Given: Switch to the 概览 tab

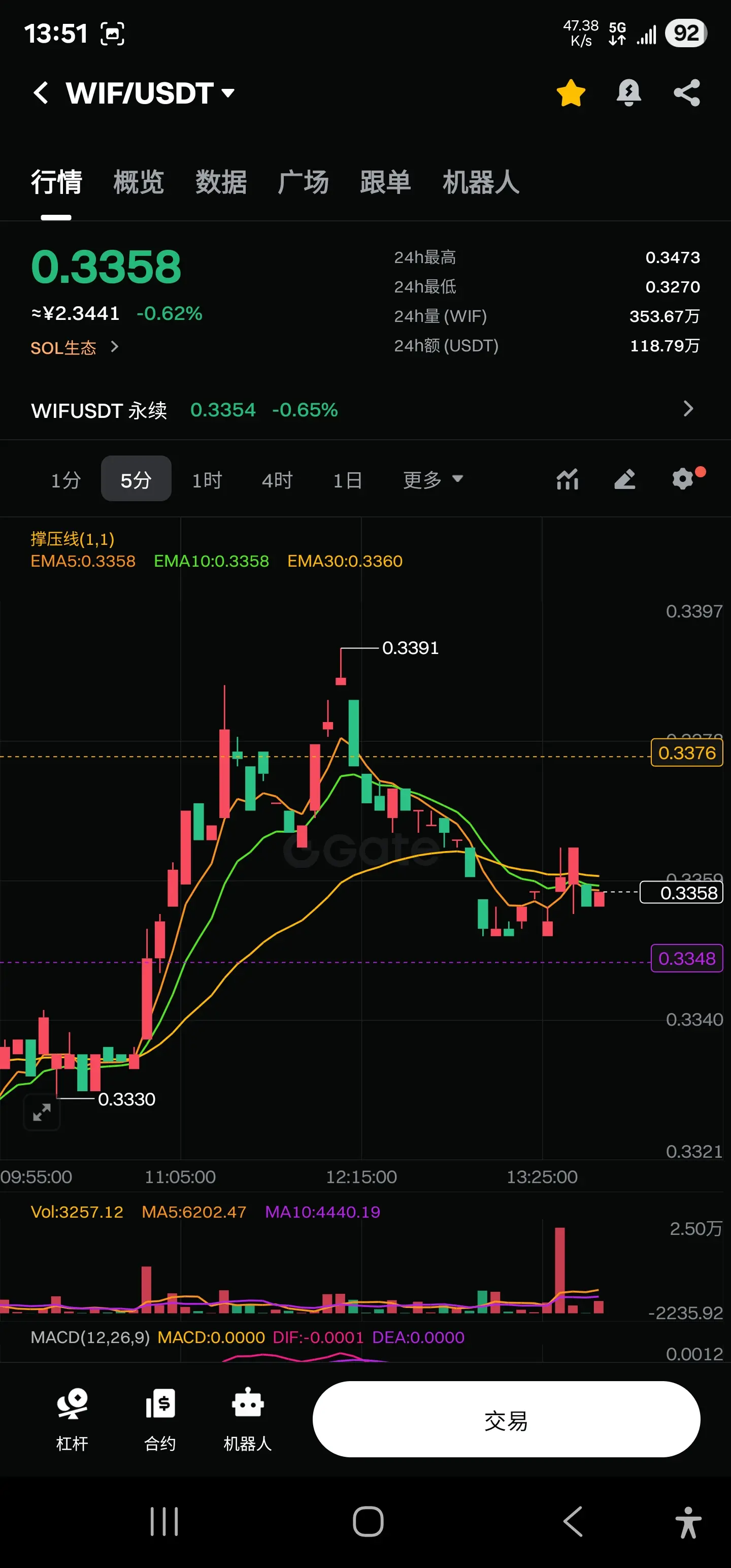Looking at the screenshot, I should point(139,182).
